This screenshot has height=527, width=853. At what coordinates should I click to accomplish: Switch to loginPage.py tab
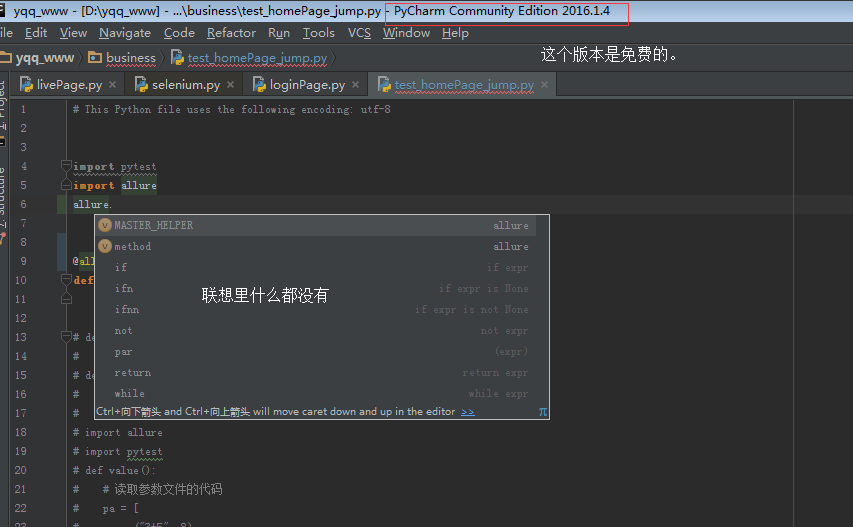point(307,85)
